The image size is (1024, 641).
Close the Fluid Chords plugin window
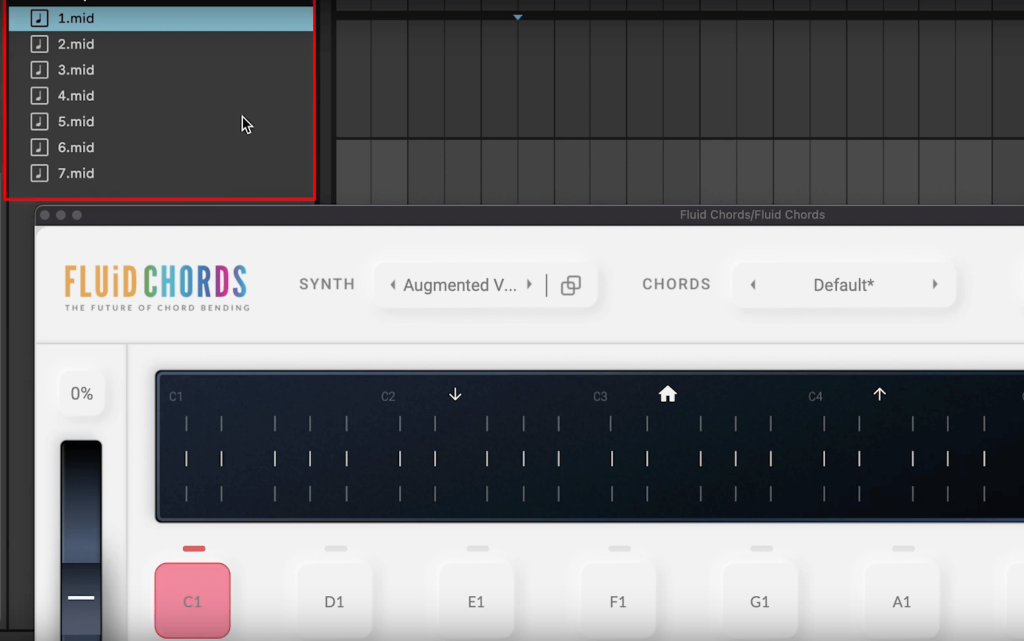[44, 215]
